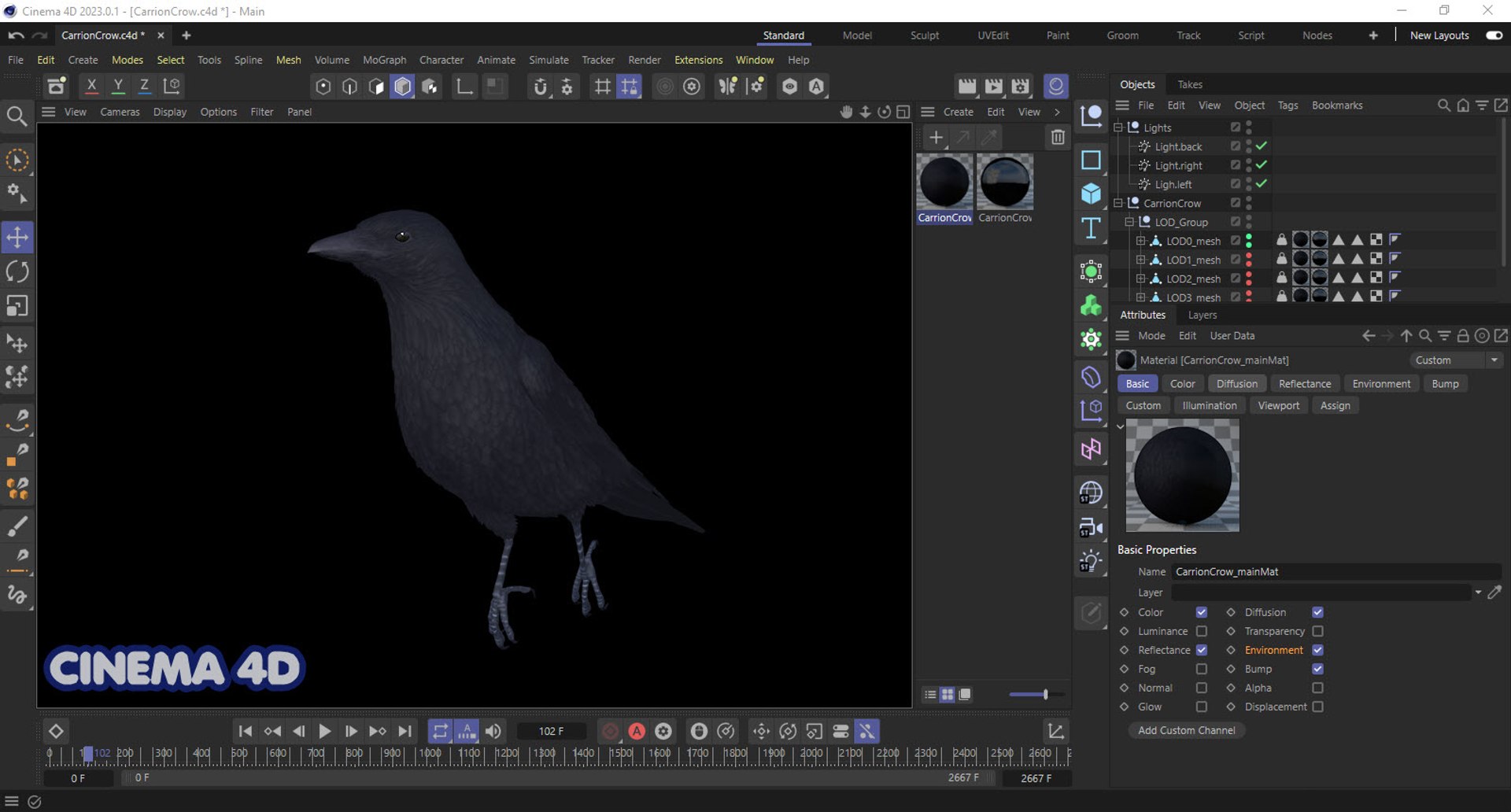The width and height of the screenshot is (1511, 812).
Task: Lock the Attributes manager with lock icon
Action: (x=1463, y=336)
